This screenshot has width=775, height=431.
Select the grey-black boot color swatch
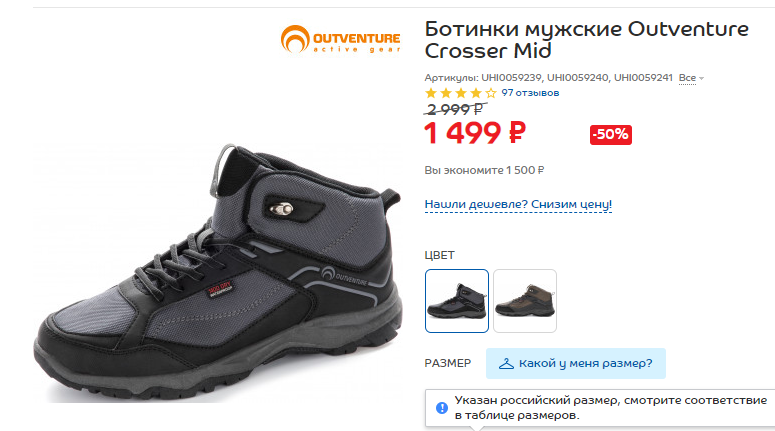pos(457,301)
